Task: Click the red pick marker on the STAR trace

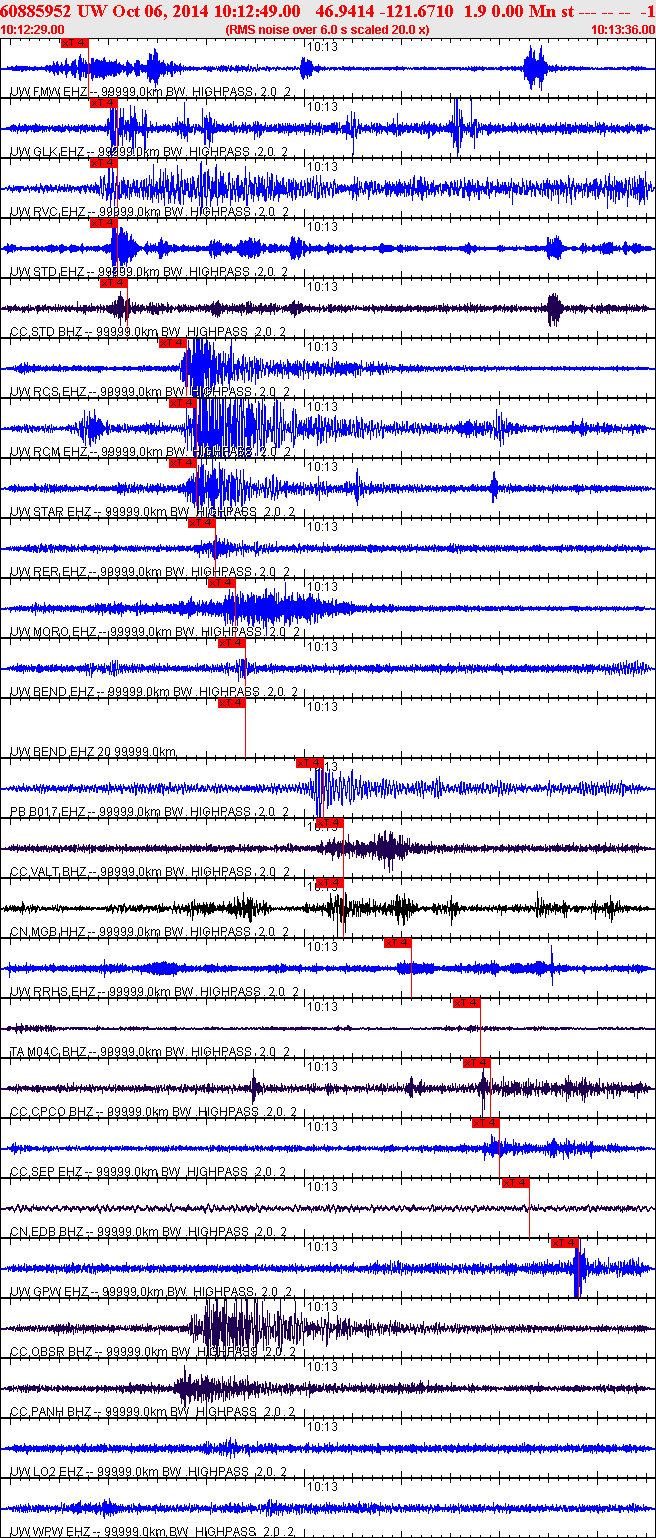Action: tap(182, 463)
